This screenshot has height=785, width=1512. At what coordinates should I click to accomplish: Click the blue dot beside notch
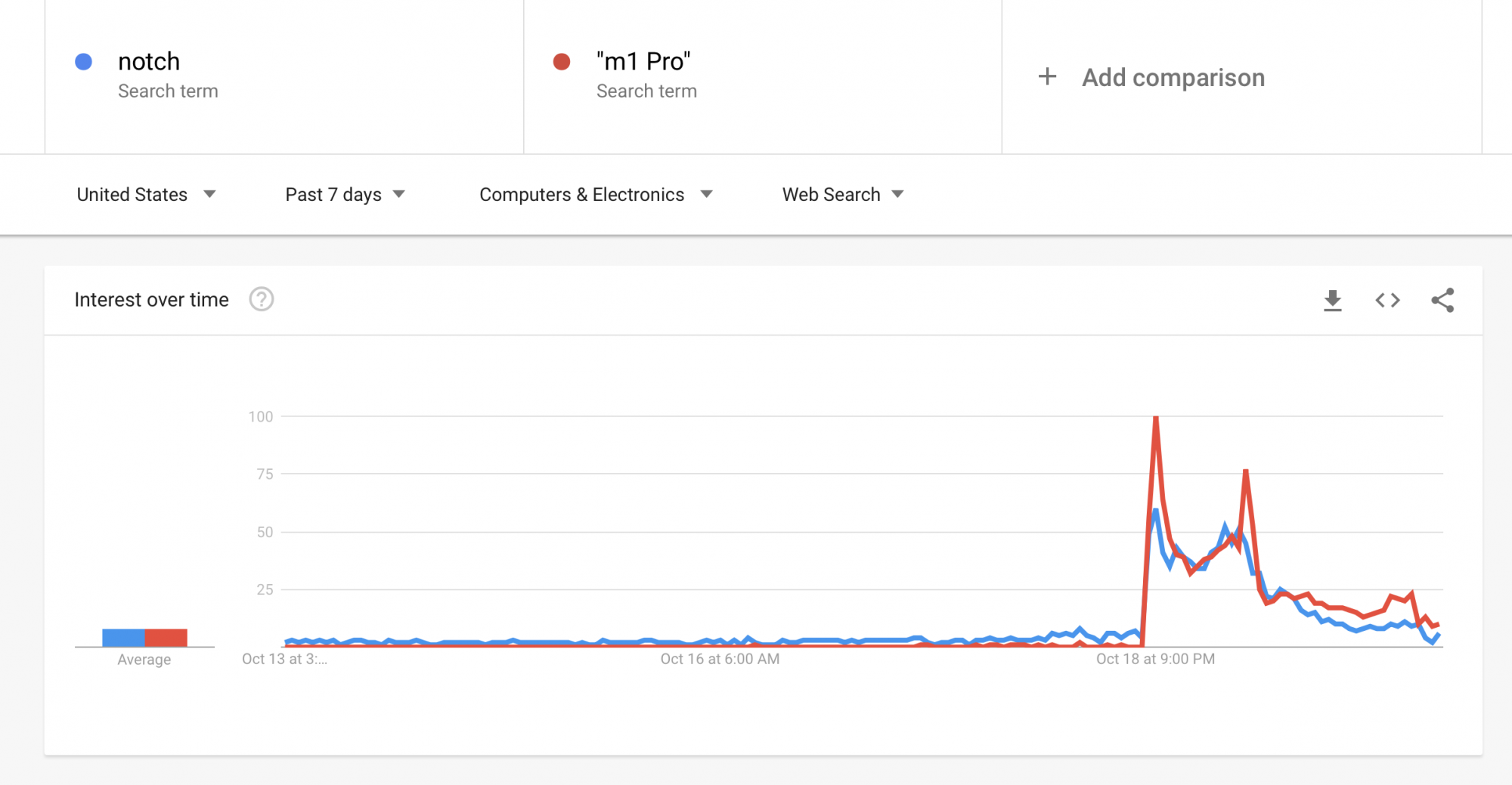(x=84, y=62)
